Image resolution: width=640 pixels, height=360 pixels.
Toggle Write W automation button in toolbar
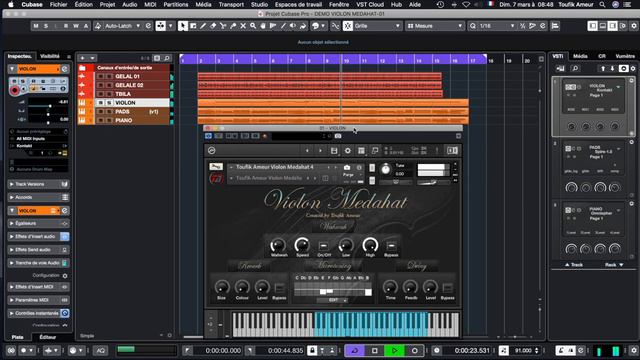[x=76, y=26]
